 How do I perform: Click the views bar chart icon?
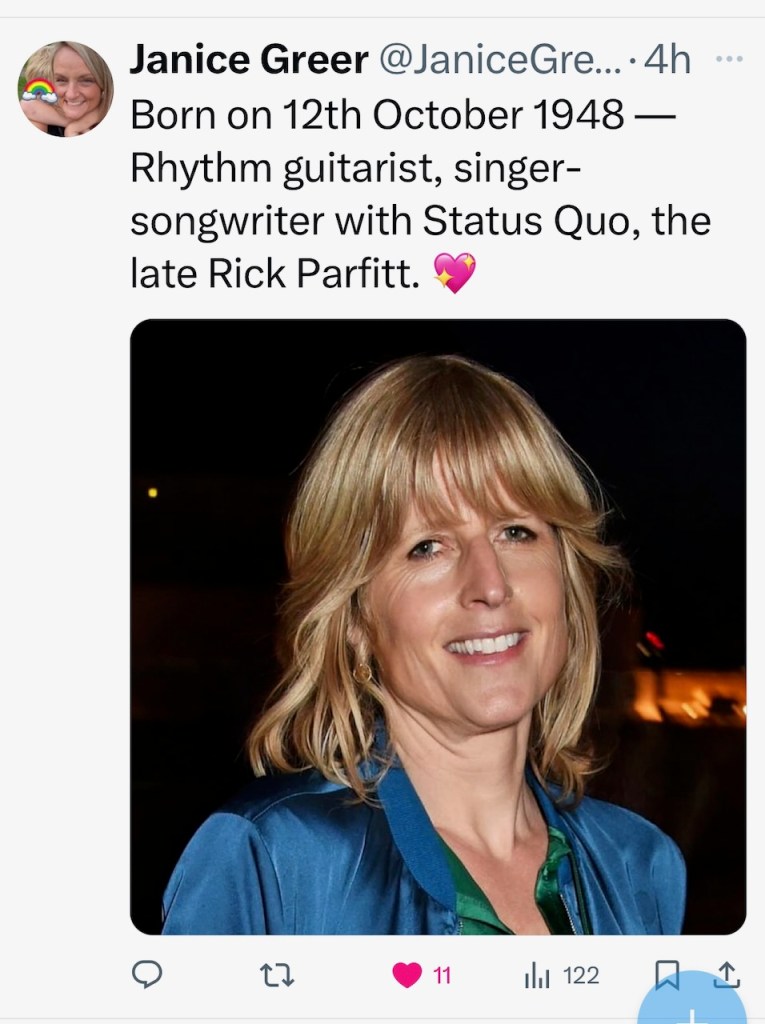[537, 975]
